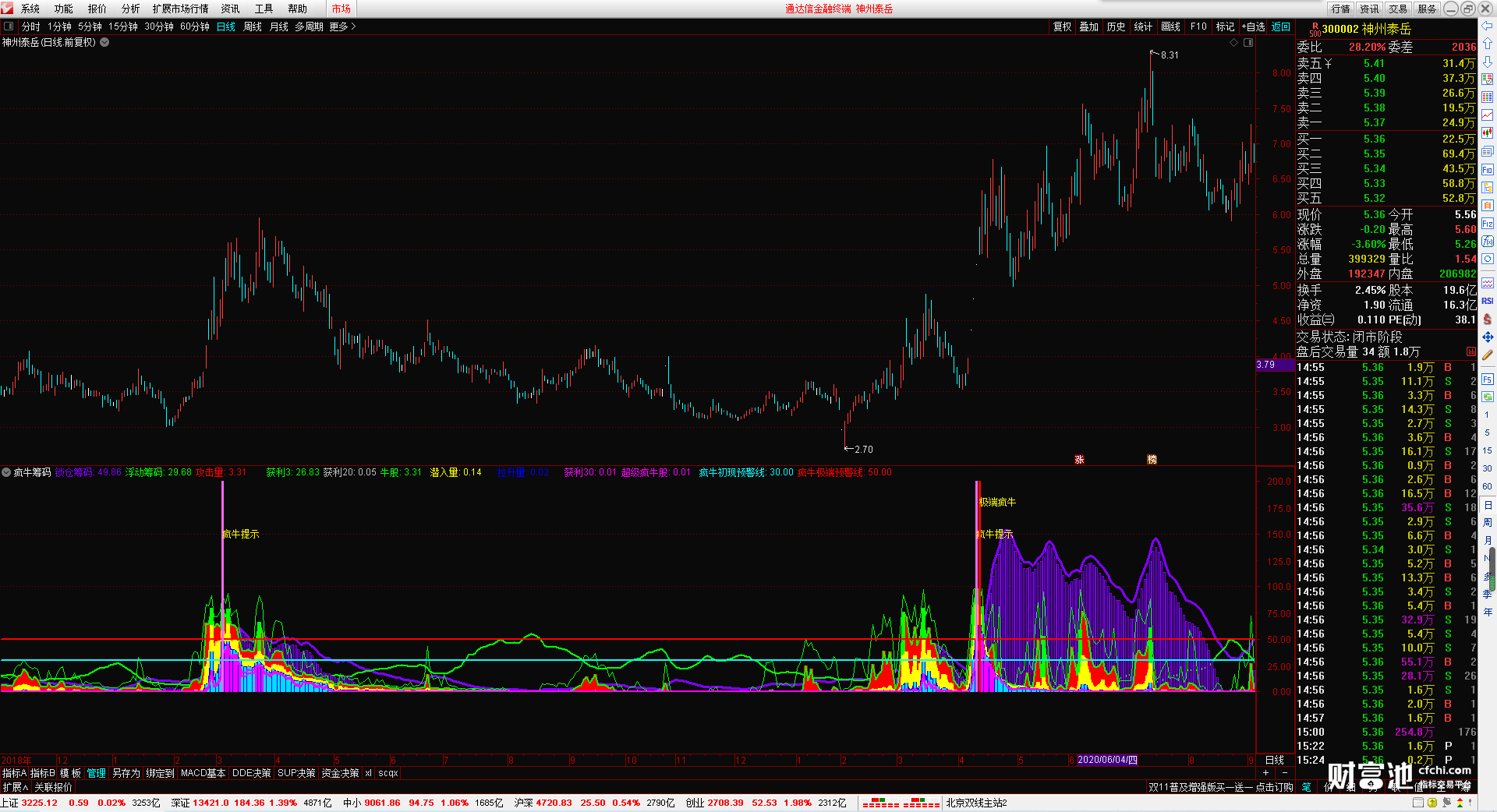Switch sidebar period to 30 minutes
Viewport: 1497px width, 812px height.
[1487, 468]
